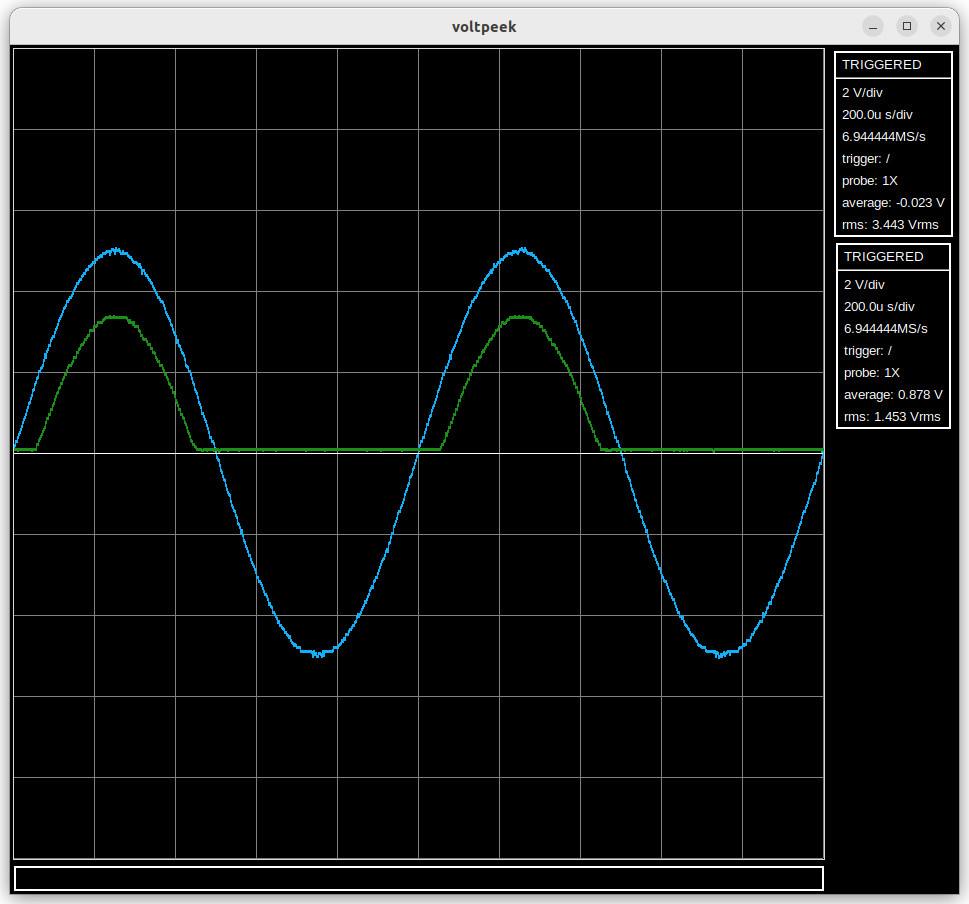
Task: Expand the channel 1 measurement panel
Action: pos(893,145)
